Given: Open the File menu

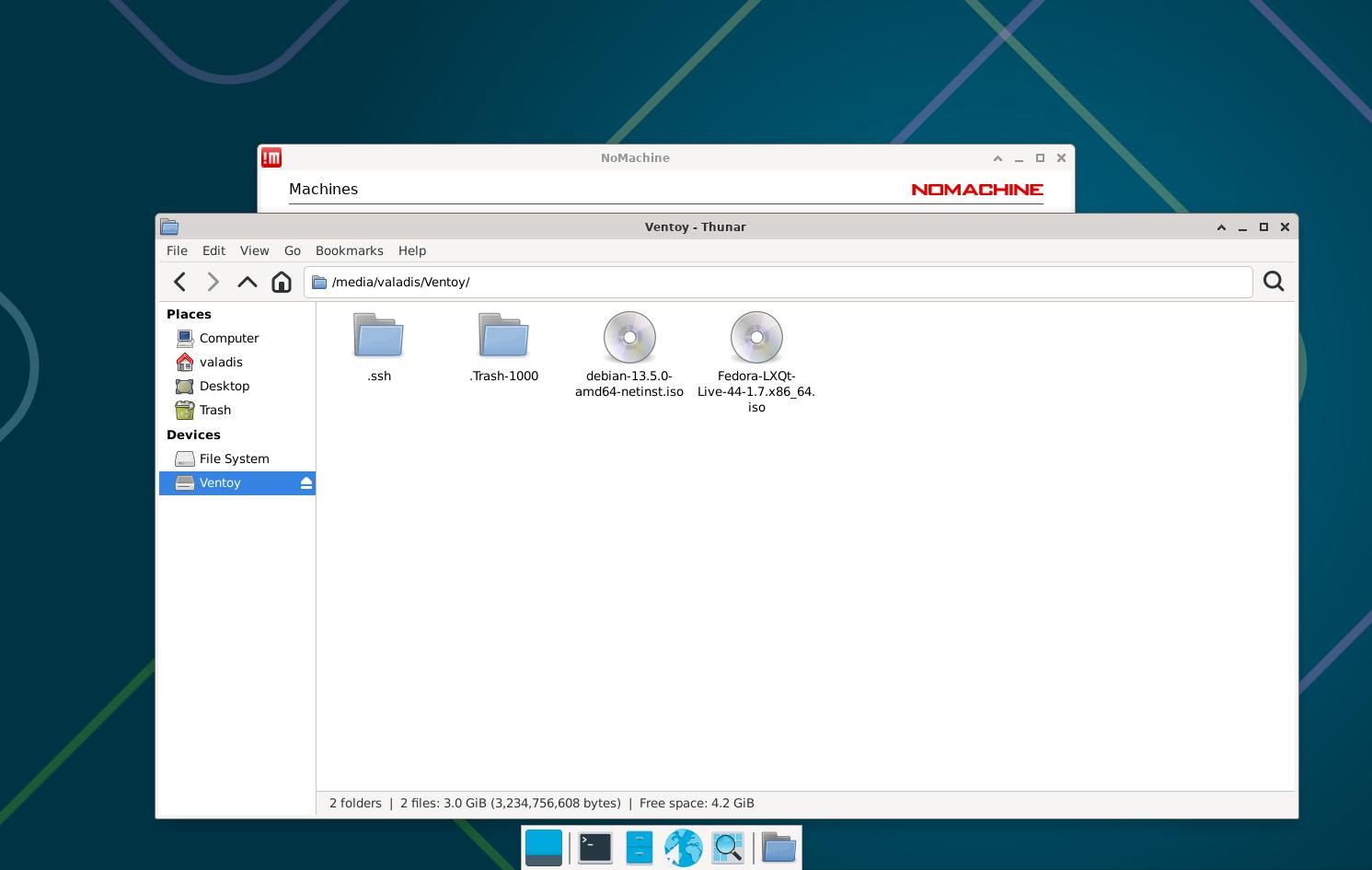Looking at the screenshot, I should 177,250.
